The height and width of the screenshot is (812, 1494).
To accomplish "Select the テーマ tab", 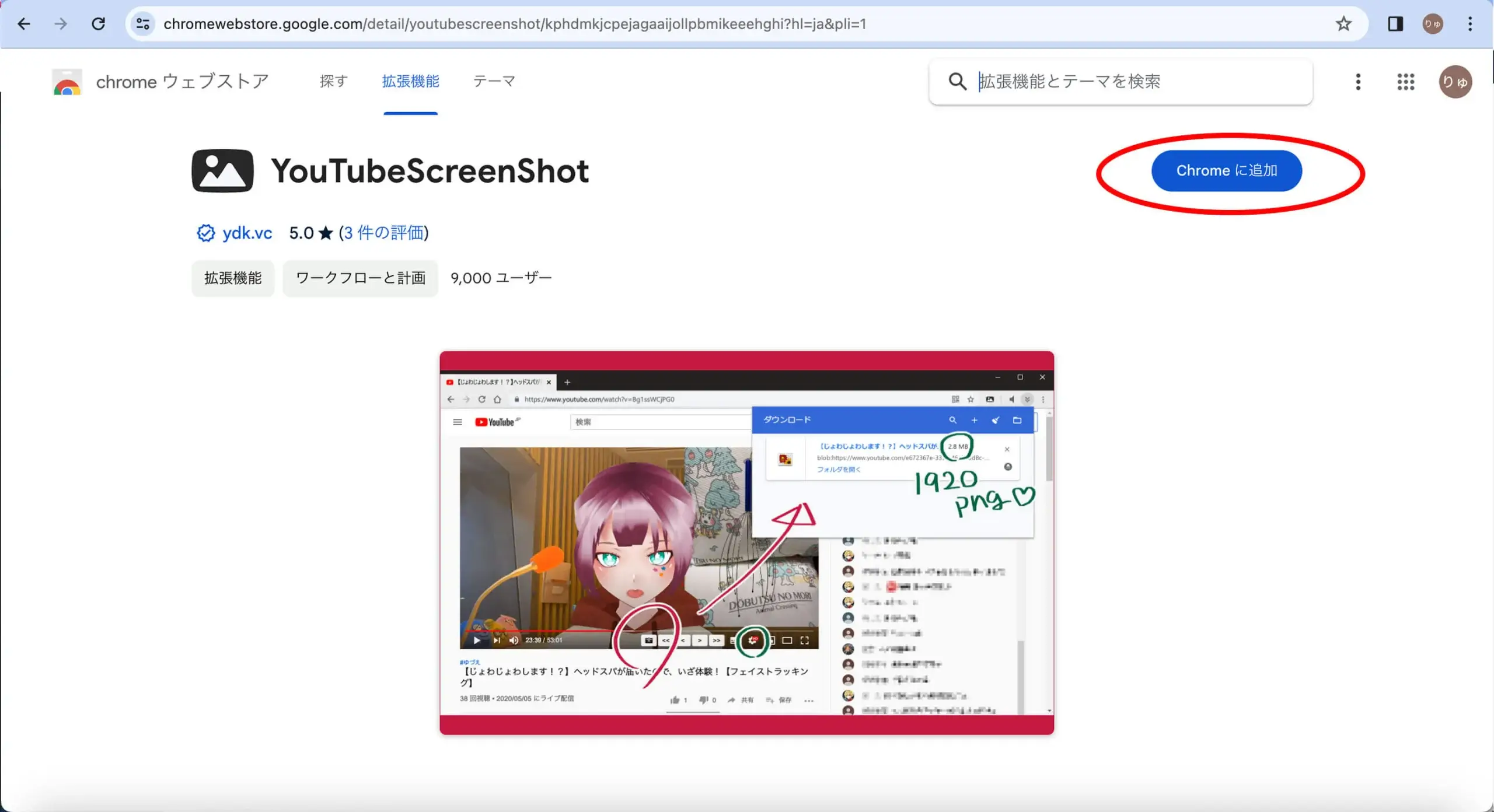I will point(494,81).
